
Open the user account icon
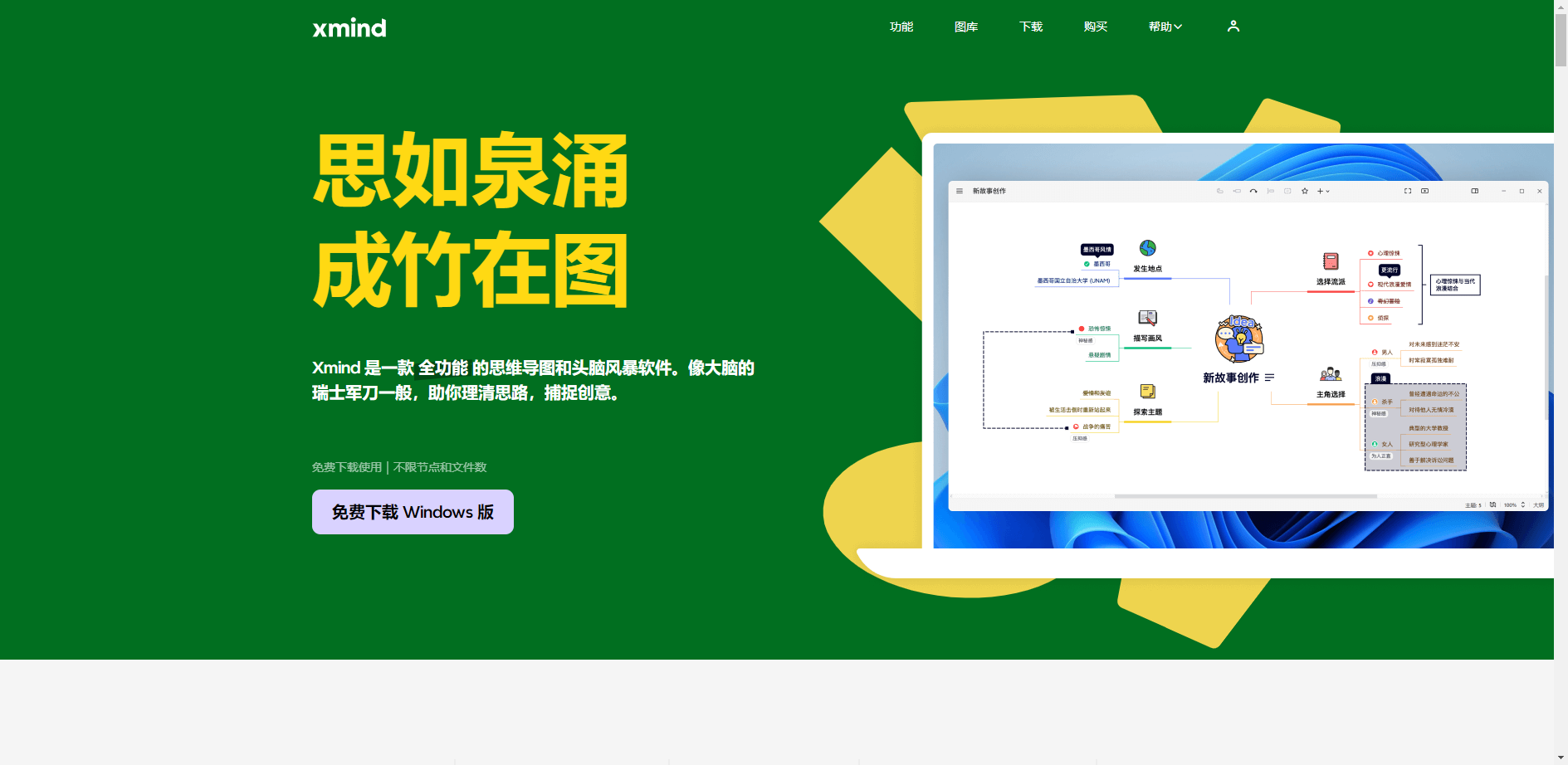pyautogui.click(x=1233, y=26)
